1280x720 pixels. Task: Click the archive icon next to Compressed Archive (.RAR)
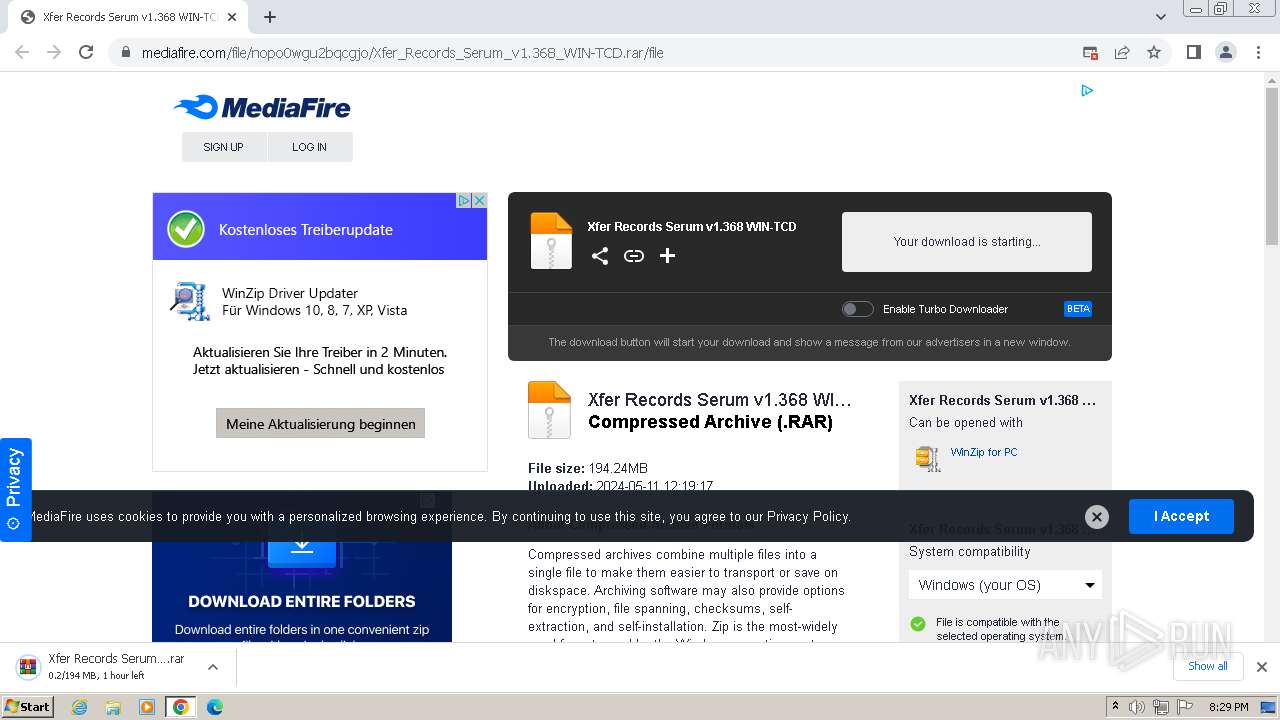click(x=549, y=410)
